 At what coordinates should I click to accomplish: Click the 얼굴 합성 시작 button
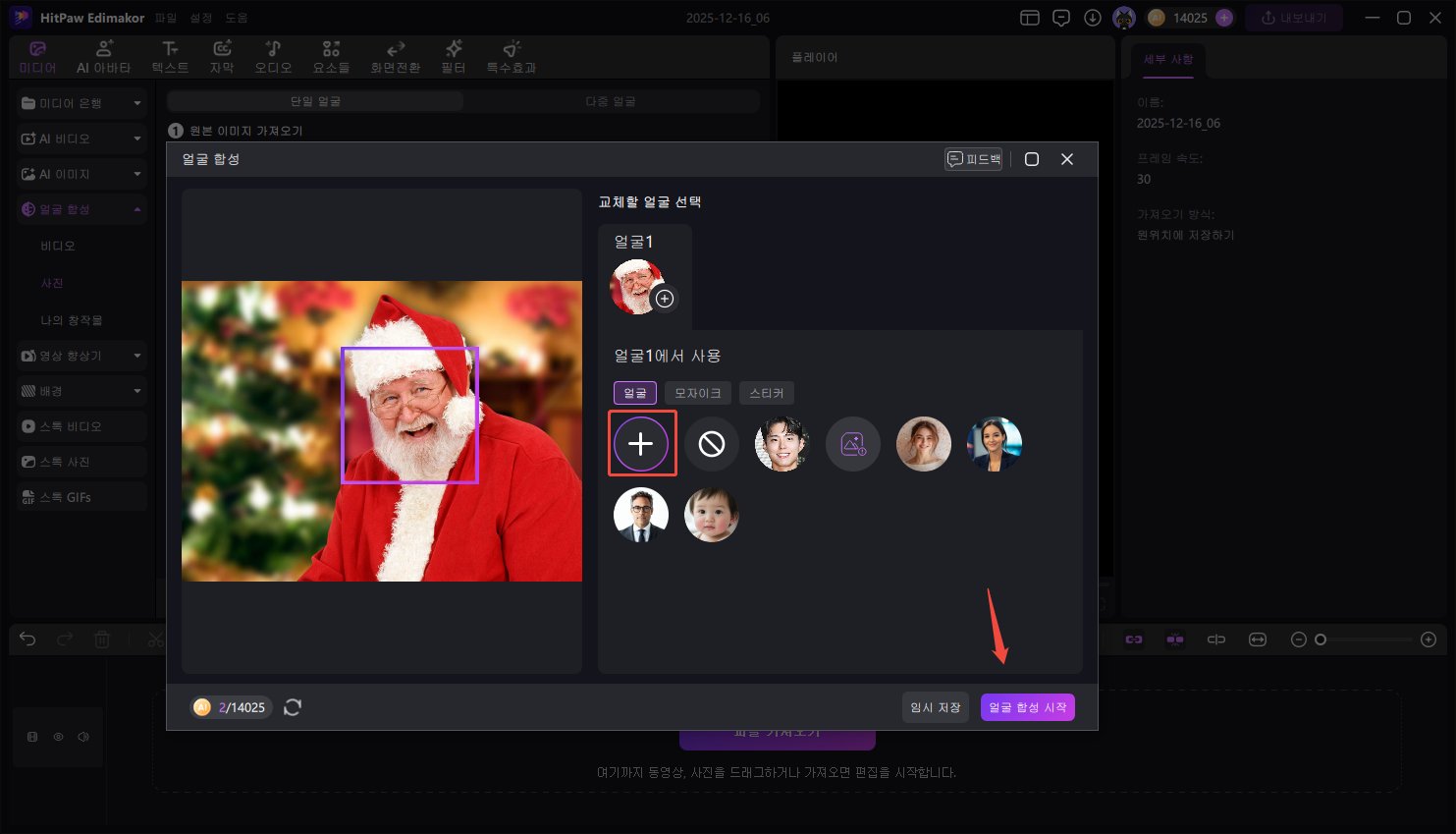pyautogui.click(x=1027, y=706)
